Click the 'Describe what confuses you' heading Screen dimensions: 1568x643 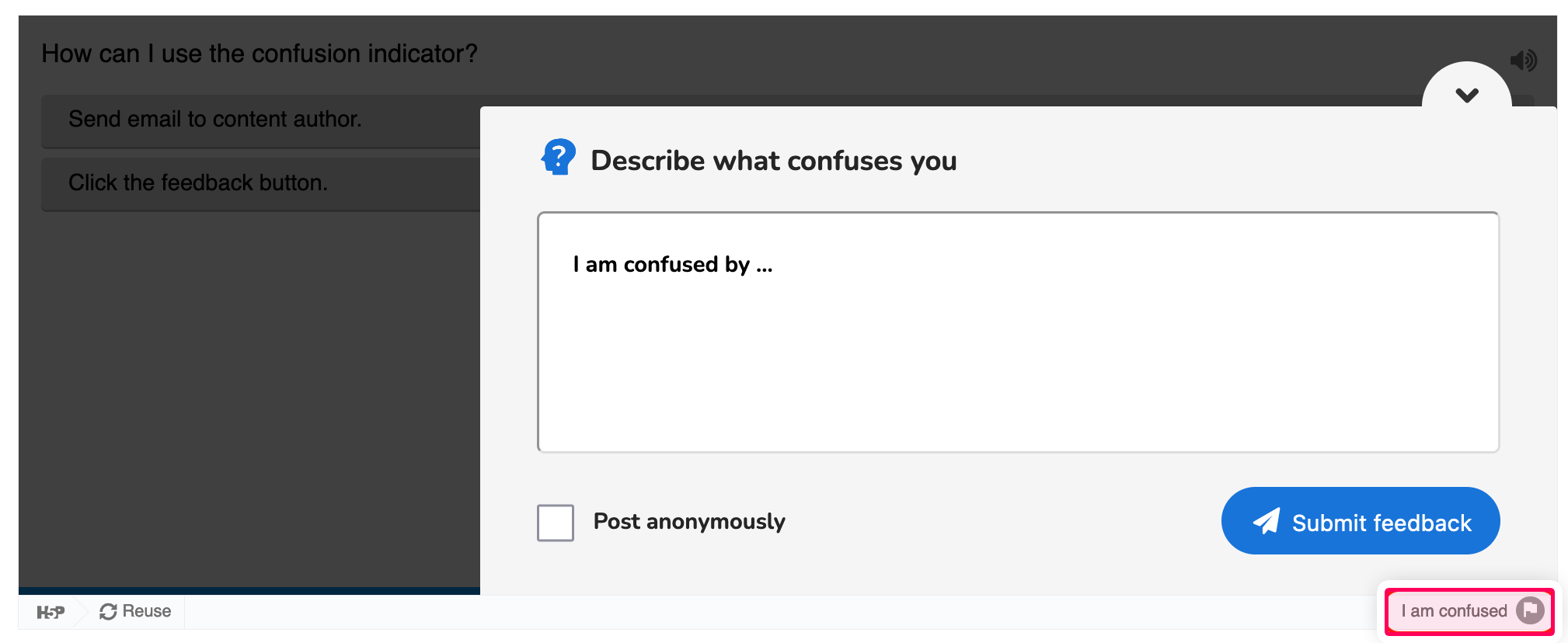pyautogui.click(x=774, y=160)
